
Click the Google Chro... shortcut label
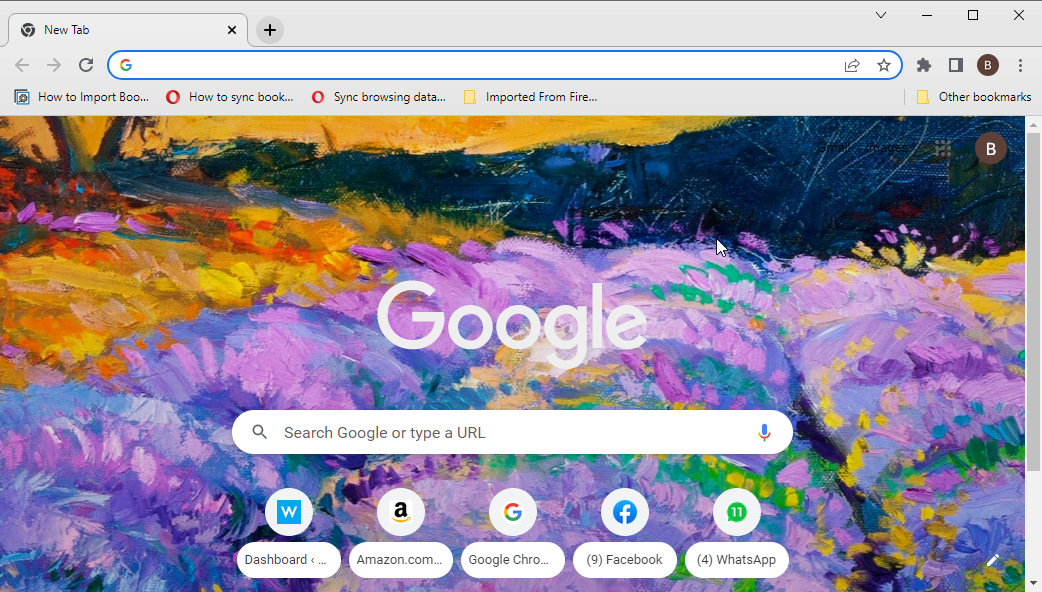[512, 559]
